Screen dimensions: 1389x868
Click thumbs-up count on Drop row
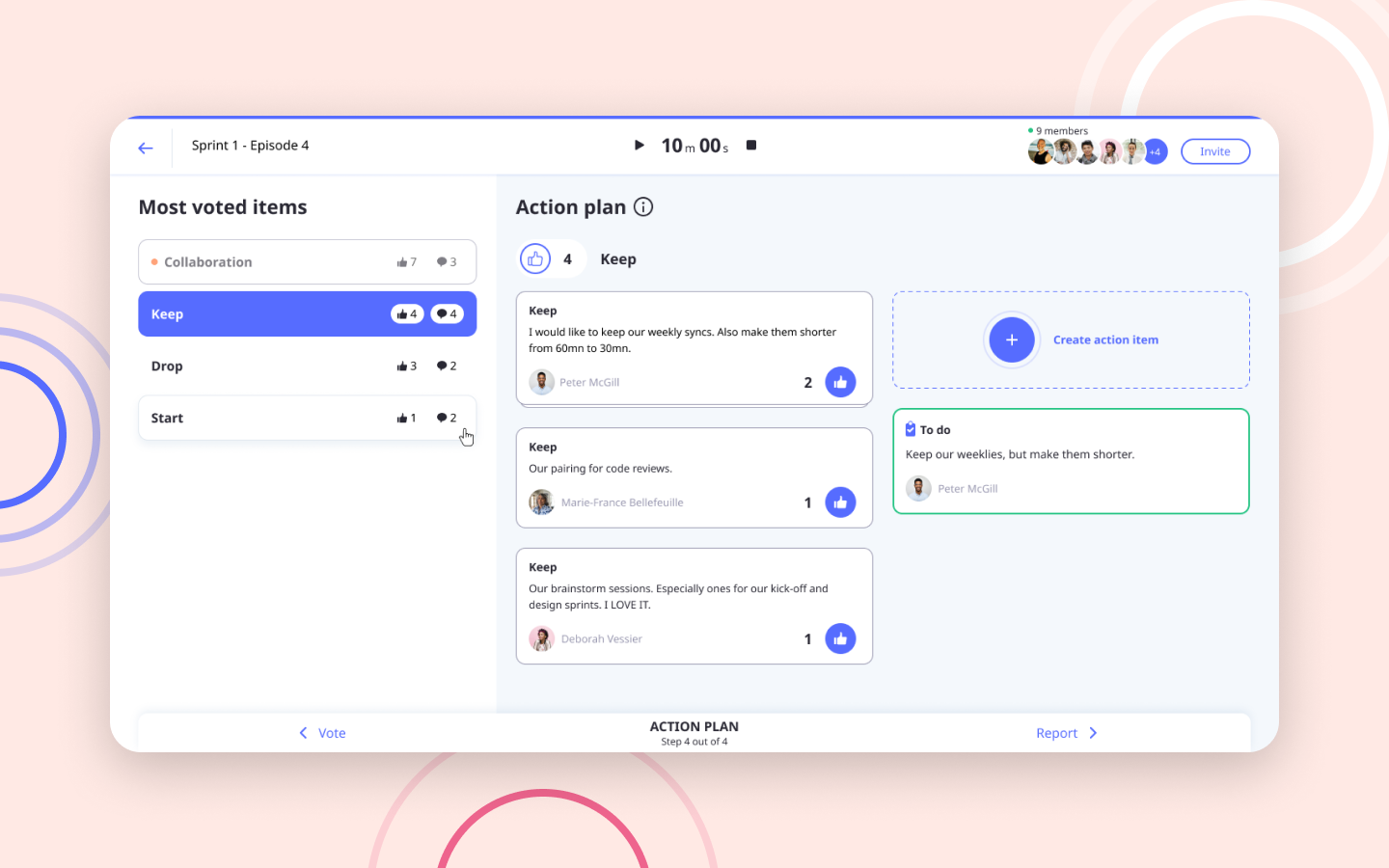click(x=406, y=366)
